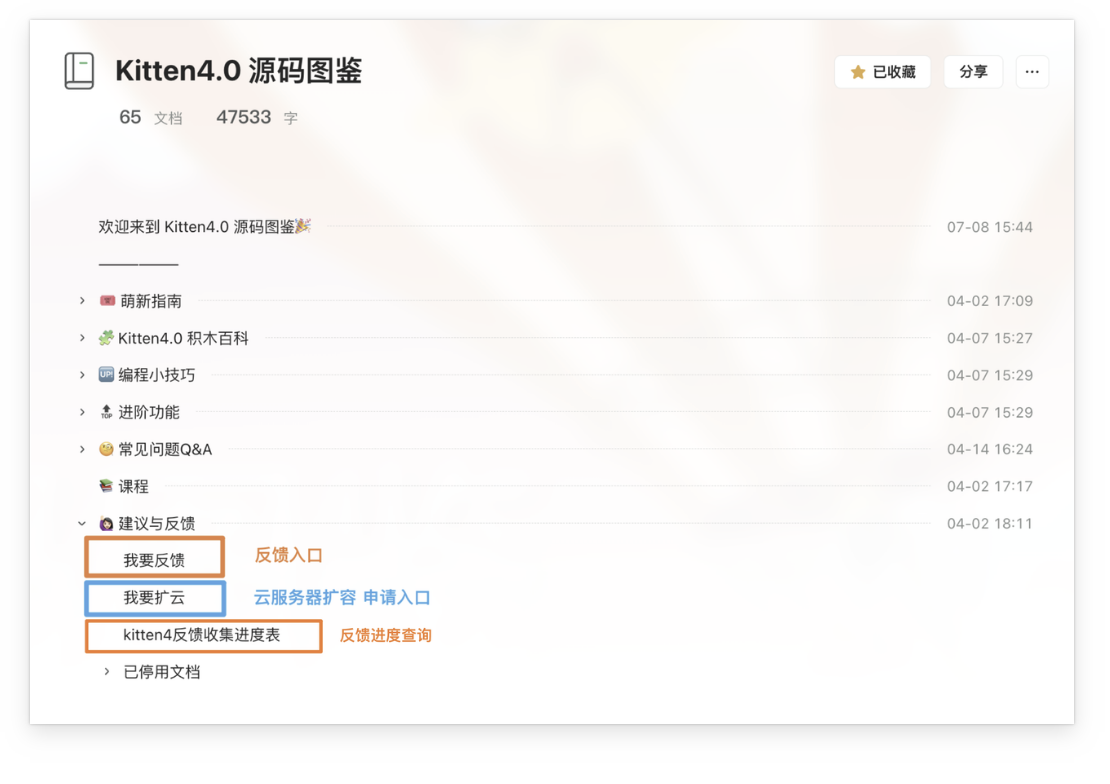Click the star icon in 已收藏

[x=858, y=72]
